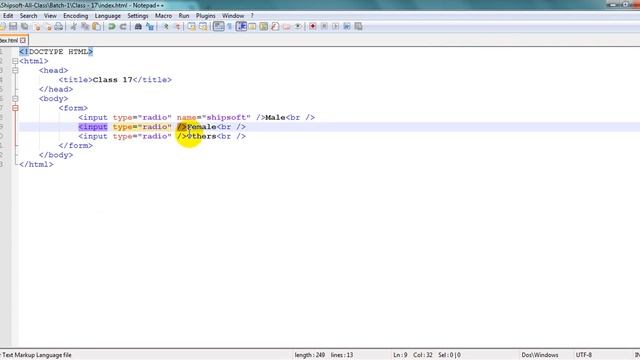
Task: Click the Save file toolbar icon
Action: 13,27
